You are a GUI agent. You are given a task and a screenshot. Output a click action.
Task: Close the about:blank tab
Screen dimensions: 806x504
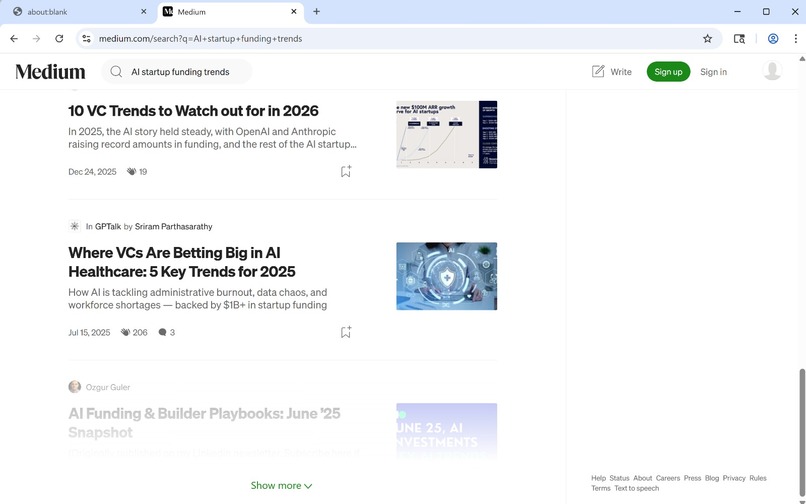coord(143,11)
